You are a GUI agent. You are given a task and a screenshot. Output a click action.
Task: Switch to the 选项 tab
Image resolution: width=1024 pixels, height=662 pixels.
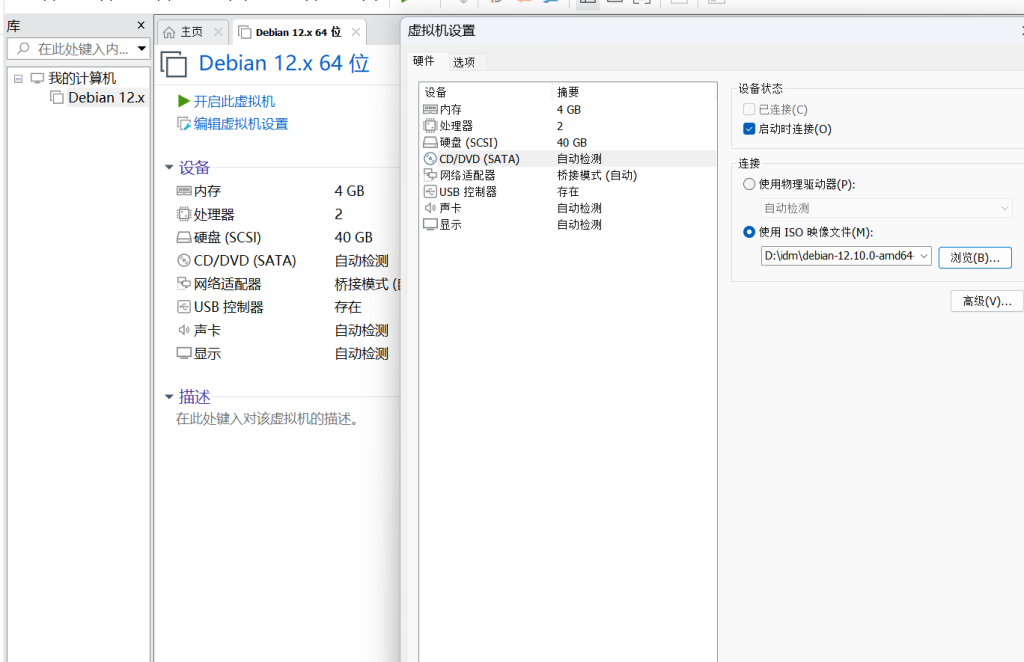pos(464,62)
